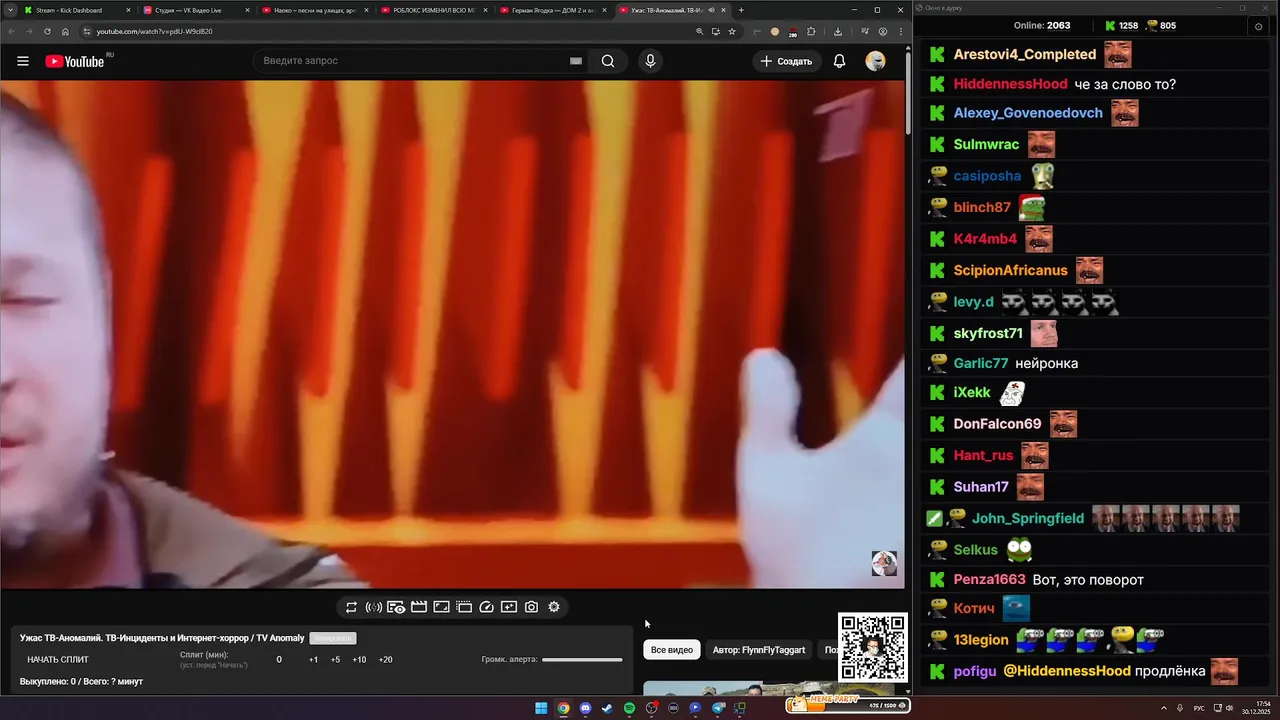Image resolution: width=1280 pixels, height=720 pixels.
Task: Add +20 minutes to split
Action: [385, 660]
